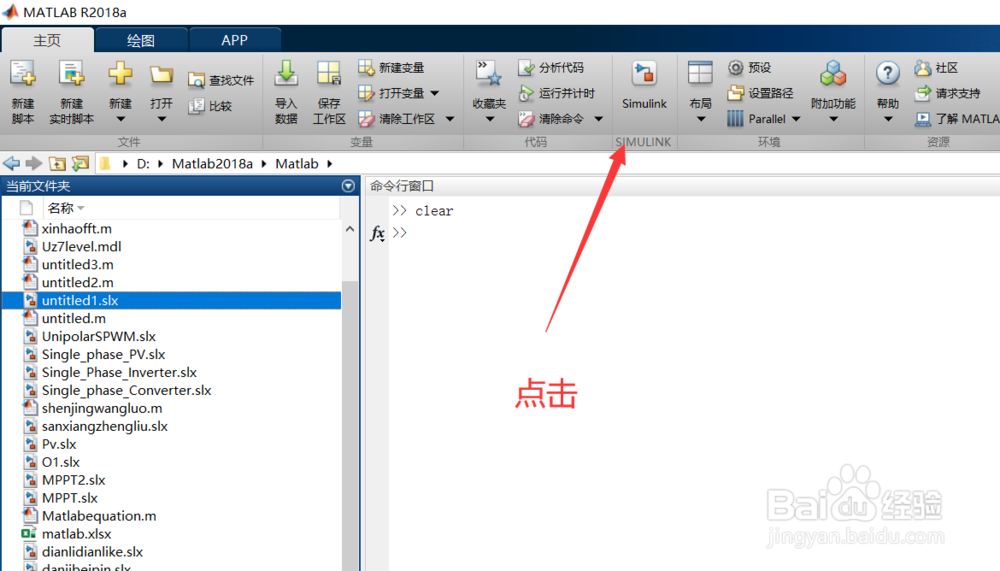This screenshot has width=1000, height=571.
Task: Go back with the left arrow
Action: (x=11, y=163)
